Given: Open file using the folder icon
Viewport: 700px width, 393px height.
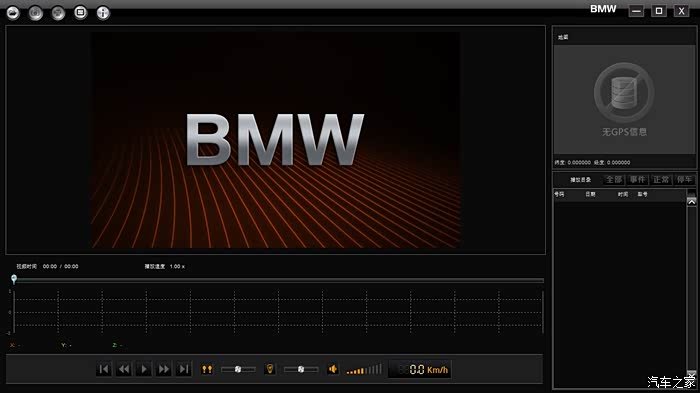Looking at the screenshot, I should pos(13,13).
